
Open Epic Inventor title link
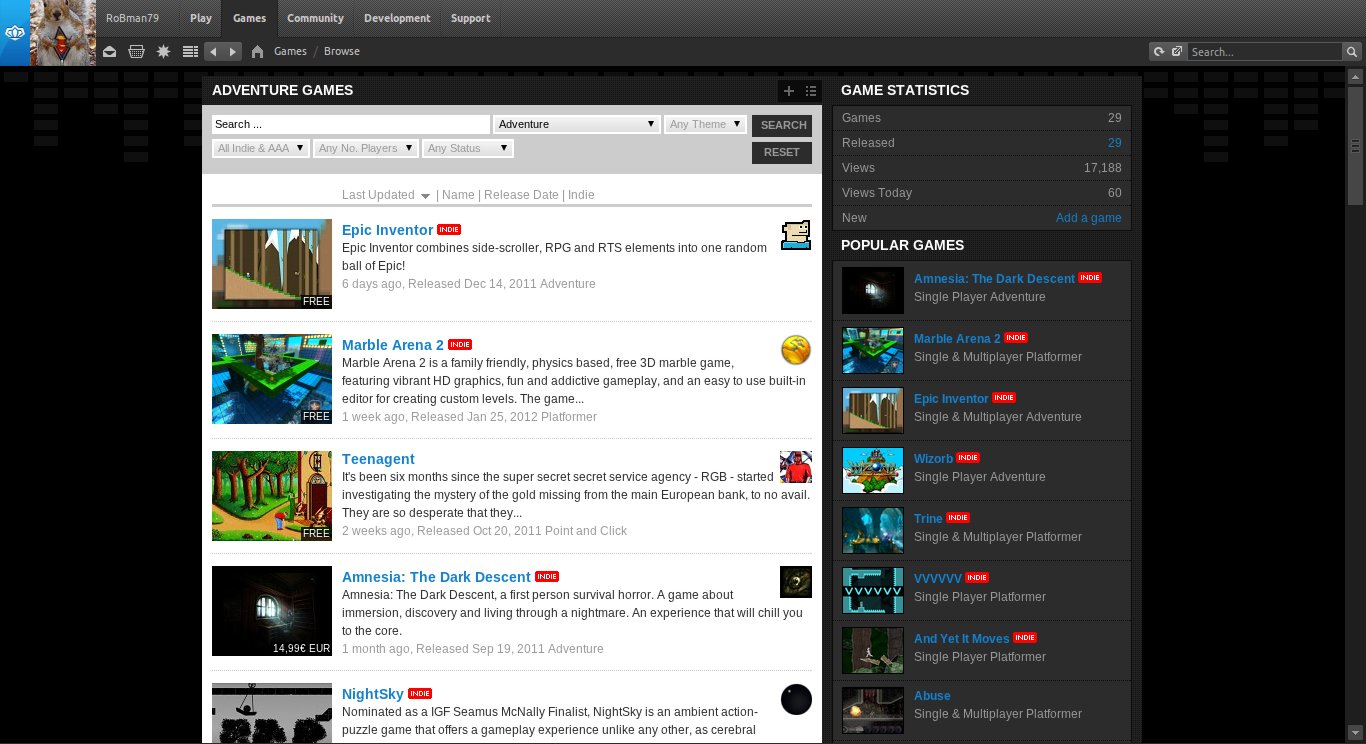(x=388, y=230)
